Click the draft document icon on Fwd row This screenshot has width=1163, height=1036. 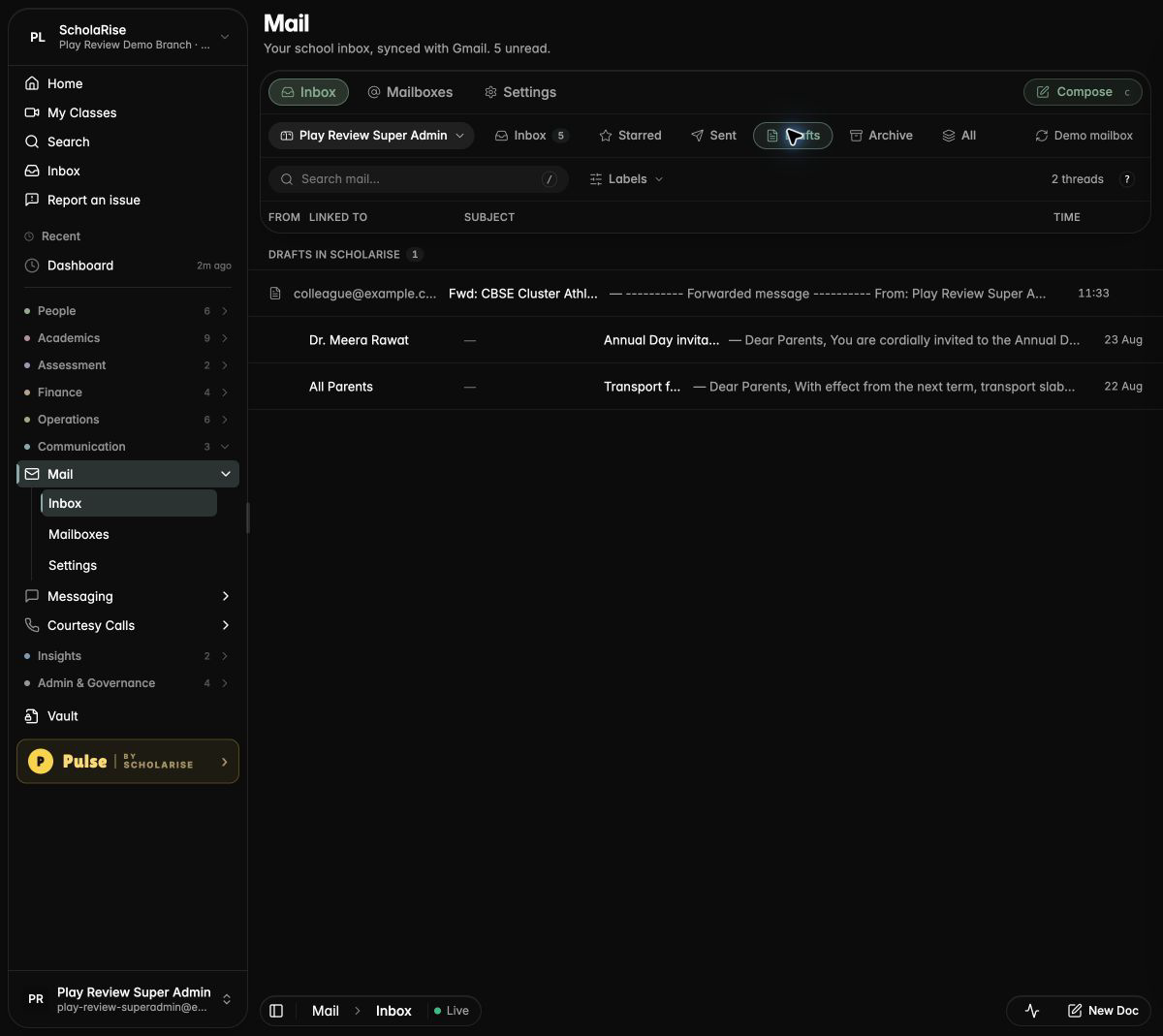pos(275,294)
